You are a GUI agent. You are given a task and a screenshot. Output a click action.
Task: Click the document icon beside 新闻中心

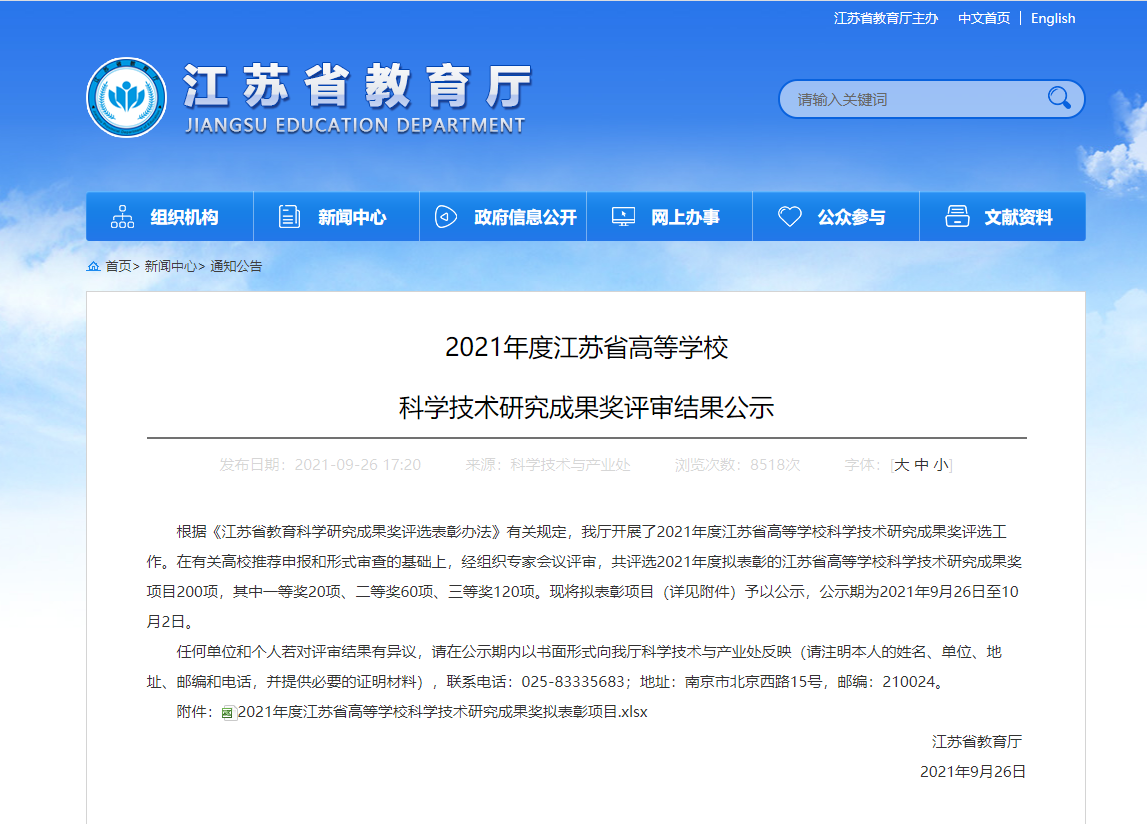(289, 217)
